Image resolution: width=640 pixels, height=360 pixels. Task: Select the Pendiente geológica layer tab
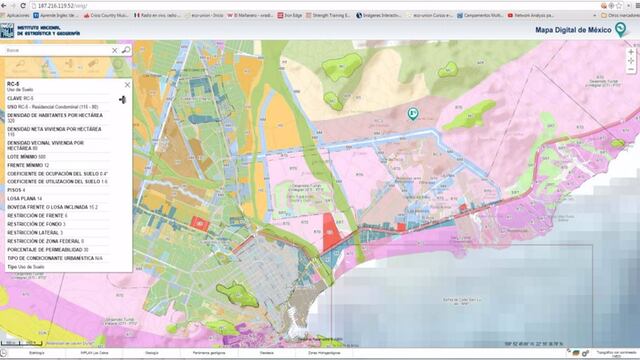click(209, 353)
